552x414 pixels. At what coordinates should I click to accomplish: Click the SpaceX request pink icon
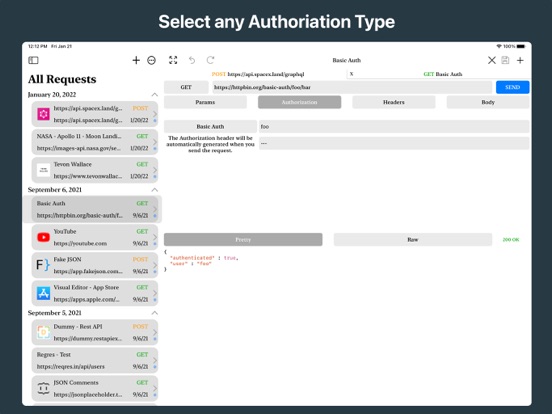click(x=43, y=114)
